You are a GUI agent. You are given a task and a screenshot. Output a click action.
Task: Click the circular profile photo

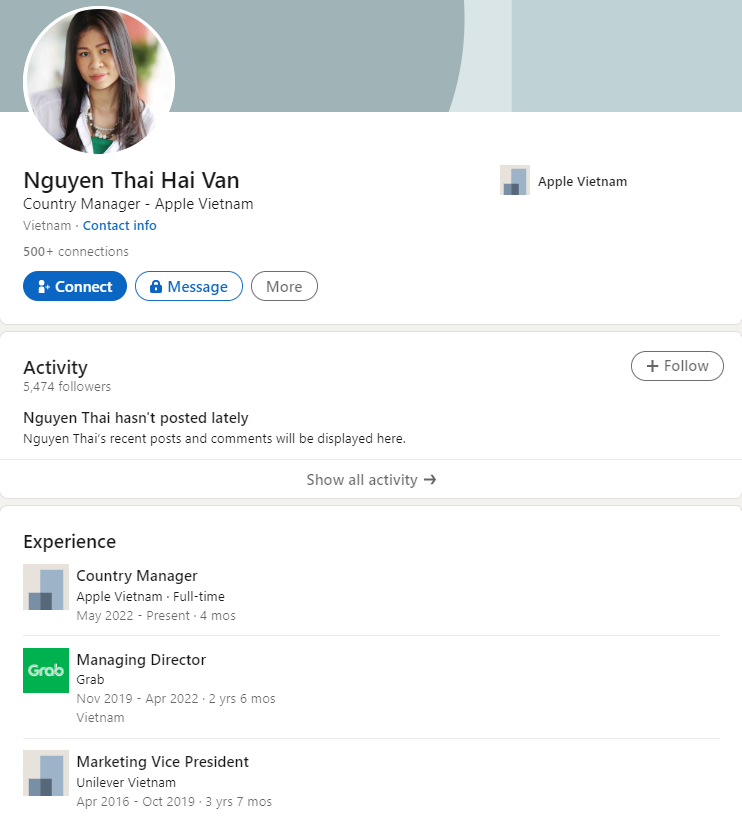click(x=99, y=81)
